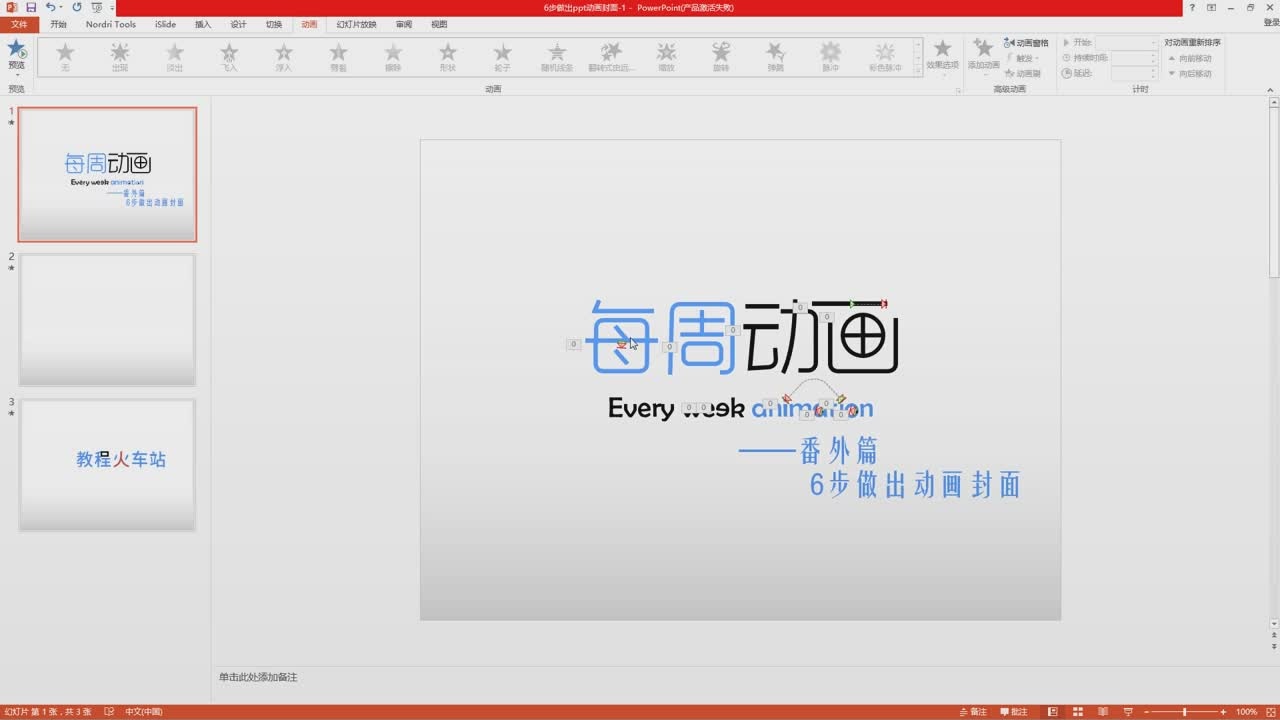This screenshot has height=720, width=1280.
Task: Apply the 缩放 animation effect
Action: click(666, 58)
